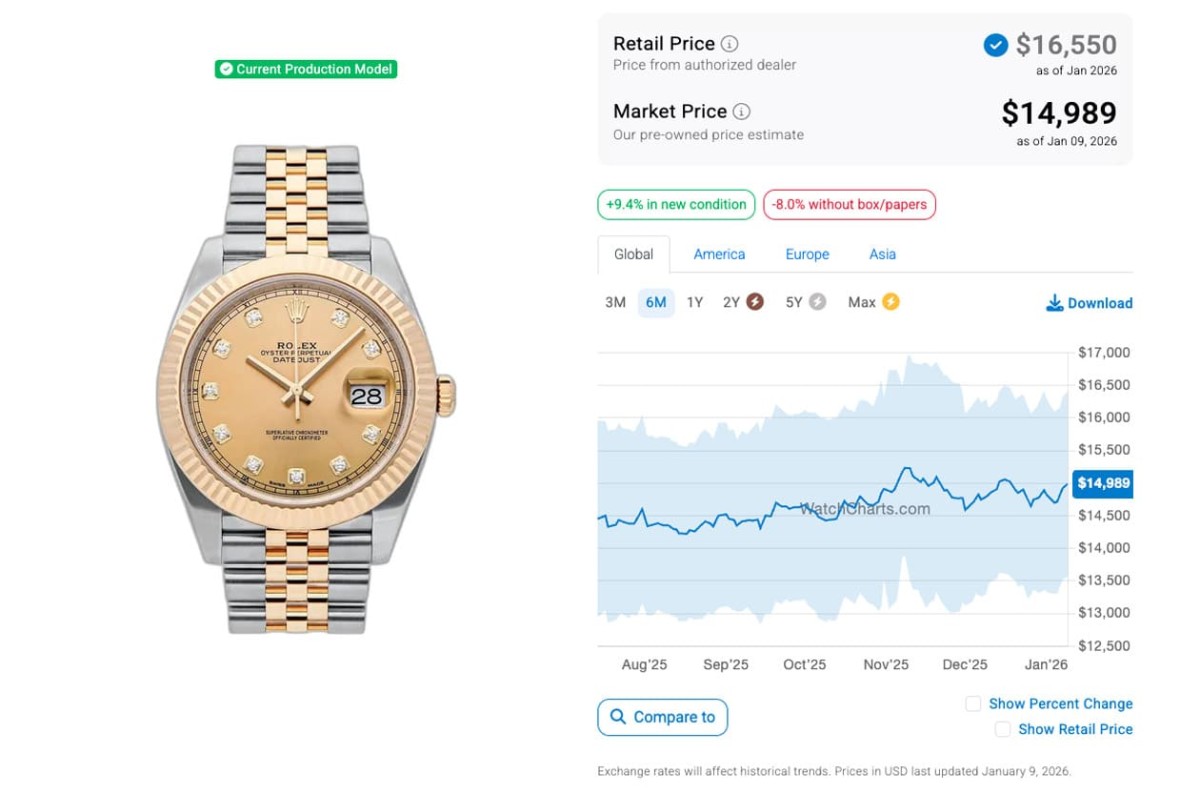Click the Download arrow icon

click(1054, 303)
